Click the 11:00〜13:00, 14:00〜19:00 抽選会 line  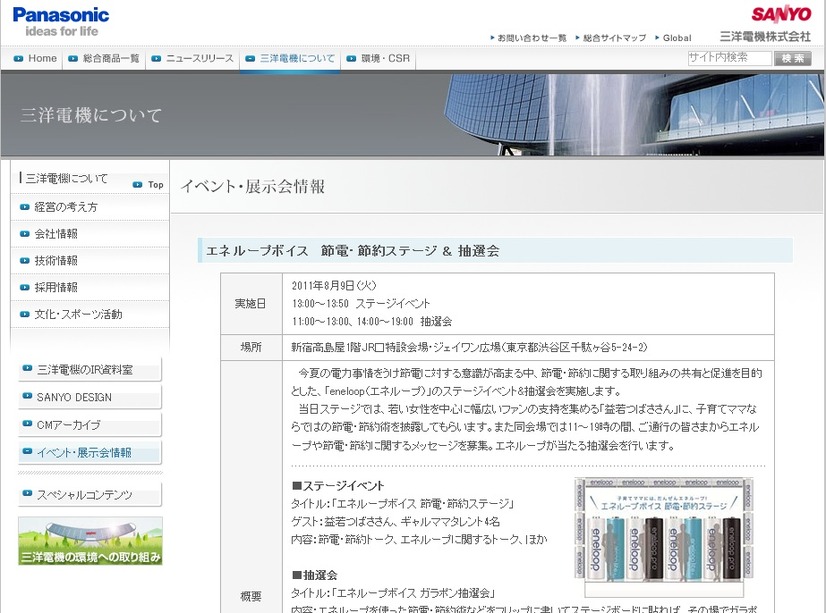(x=371, y=321)
